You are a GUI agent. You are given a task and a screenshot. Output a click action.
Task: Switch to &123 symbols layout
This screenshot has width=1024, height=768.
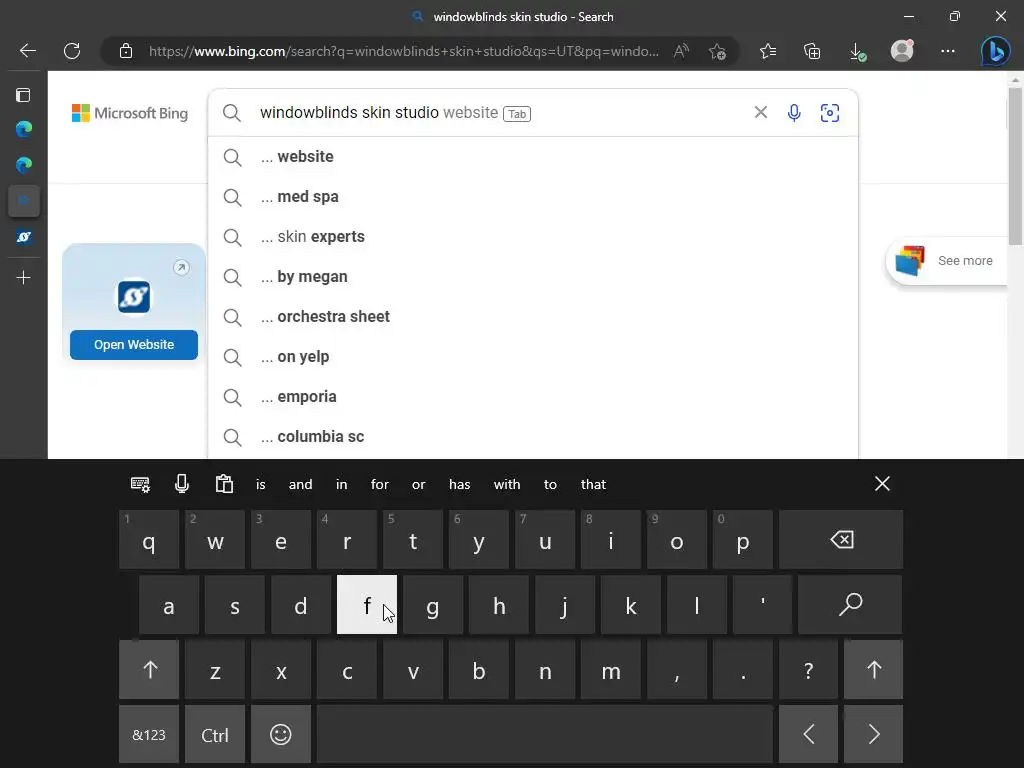149,735
